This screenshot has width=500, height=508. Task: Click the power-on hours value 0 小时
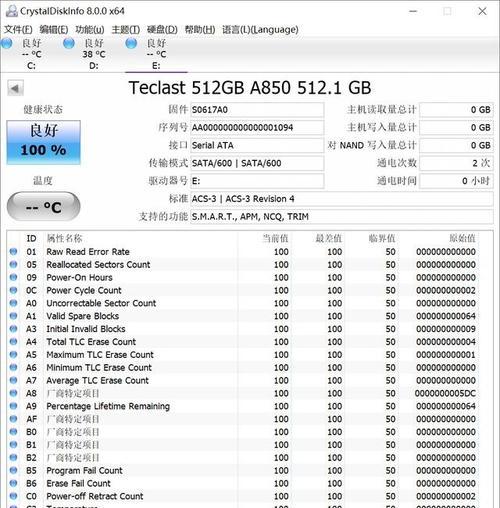tap(456, 181)
